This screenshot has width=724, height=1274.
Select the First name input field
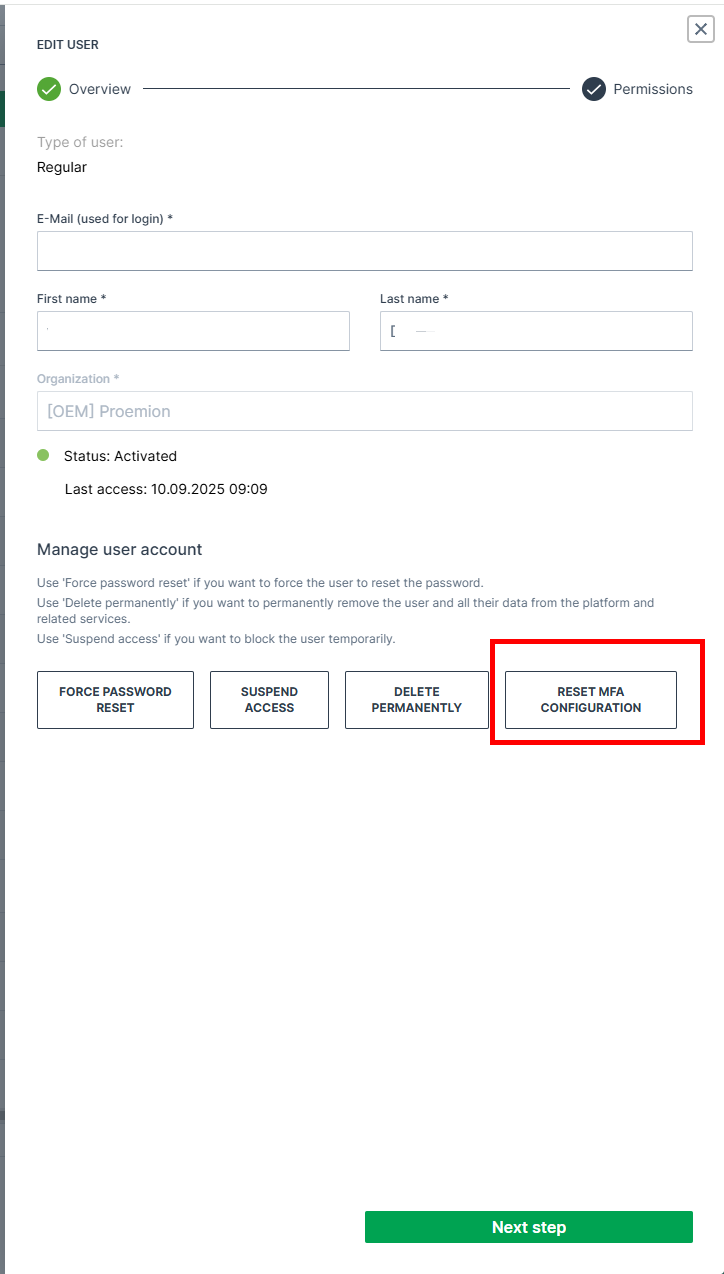193,330
